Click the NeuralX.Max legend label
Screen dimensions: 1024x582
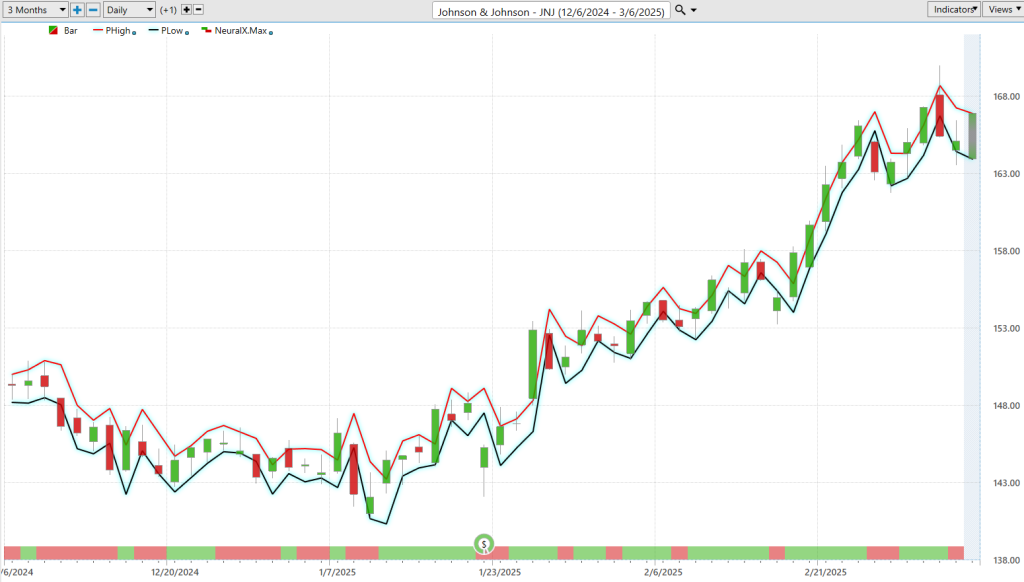click(241, 31)
